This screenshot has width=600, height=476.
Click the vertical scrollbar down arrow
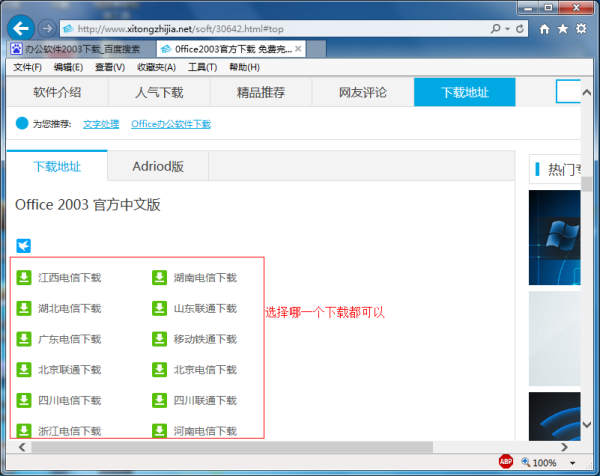click(587, 424)
